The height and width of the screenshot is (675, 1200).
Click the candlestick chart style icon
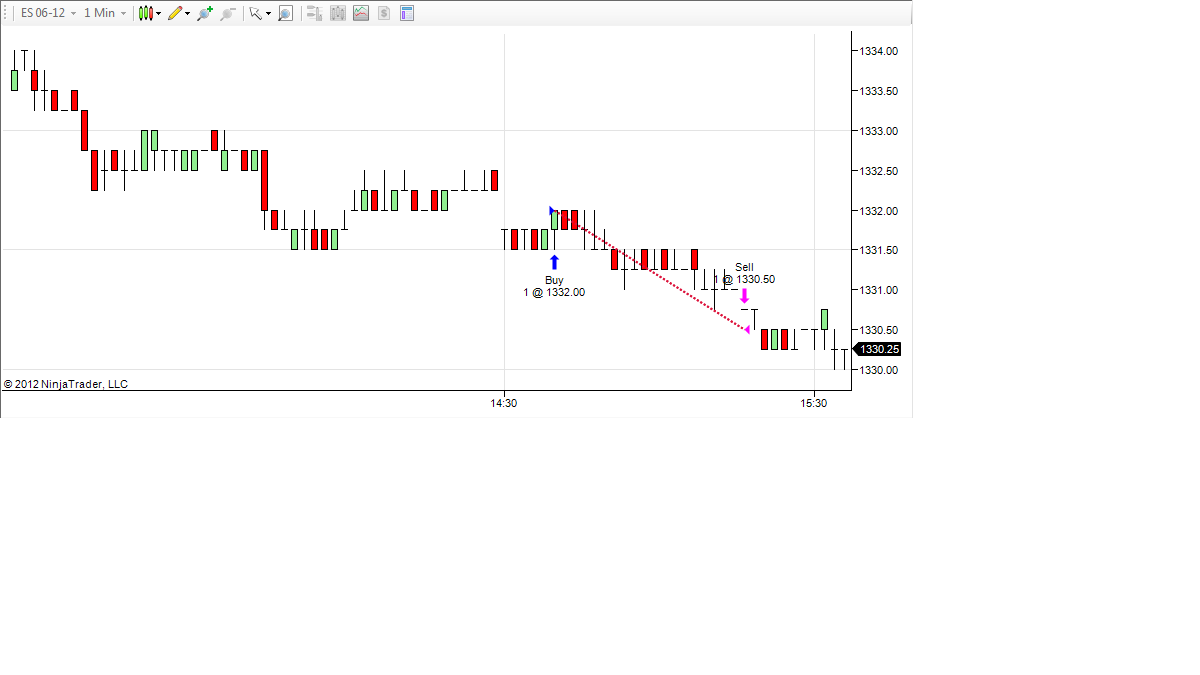click(x=146, y=13)
